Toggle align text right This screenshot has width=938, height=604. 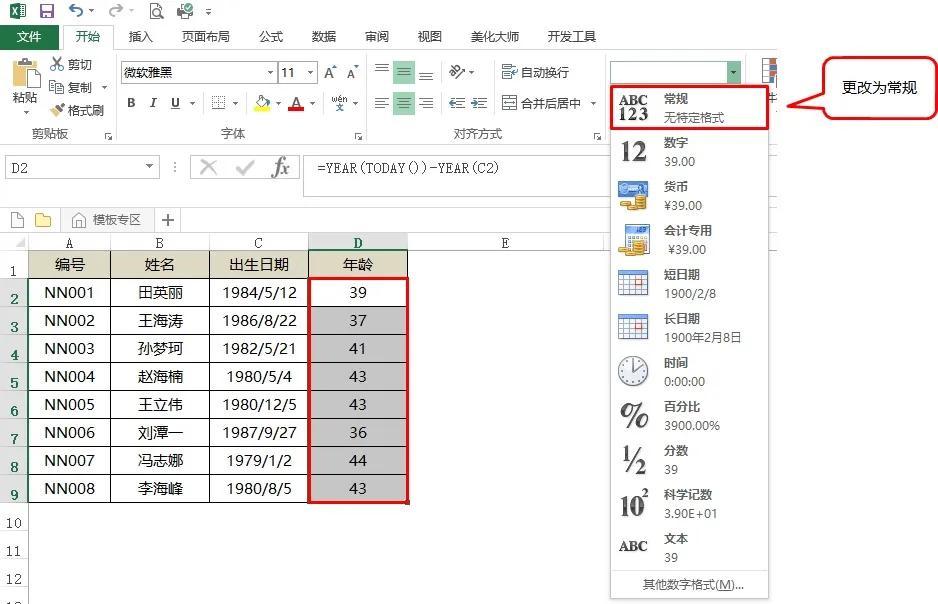[426, 103]
